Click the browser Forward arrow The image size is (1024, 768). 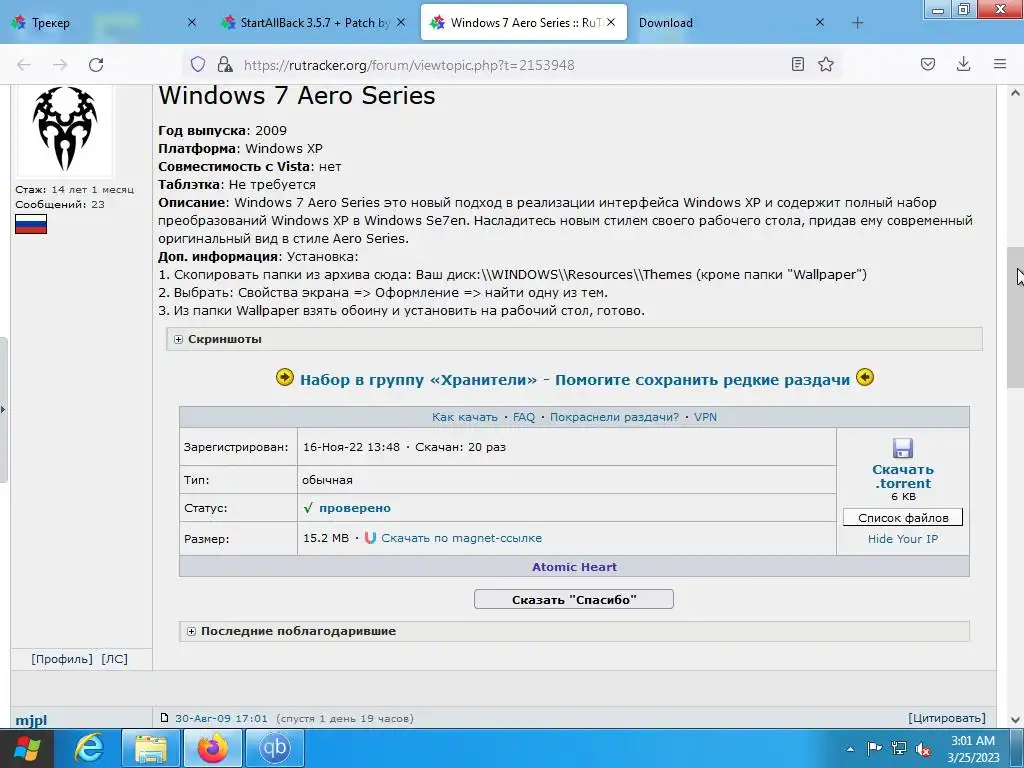tap(60, 65)
